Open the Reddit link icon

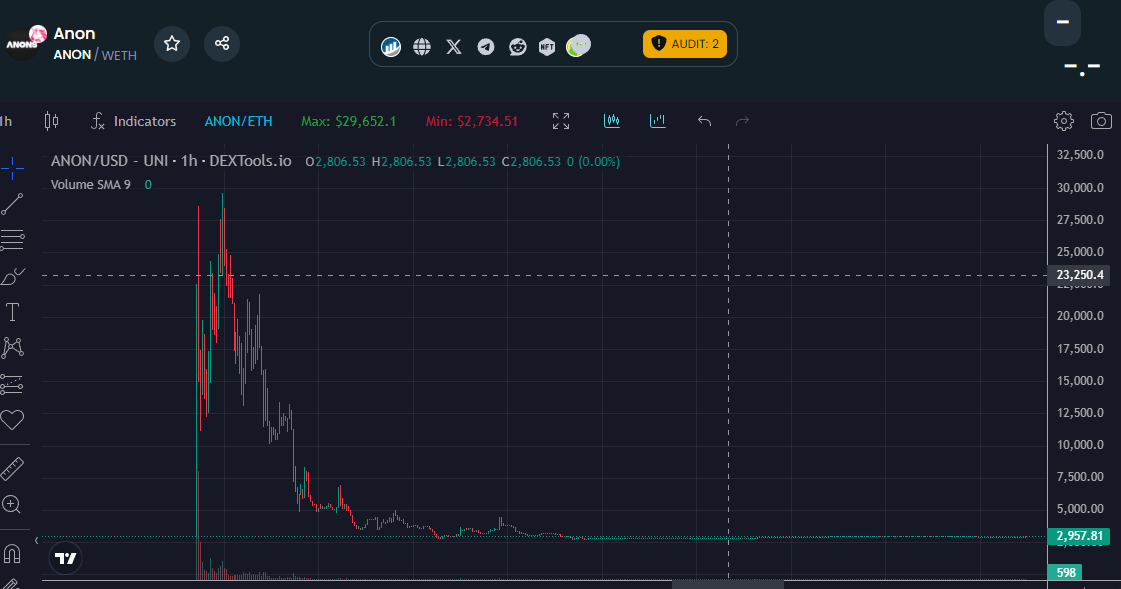point(517,46)
